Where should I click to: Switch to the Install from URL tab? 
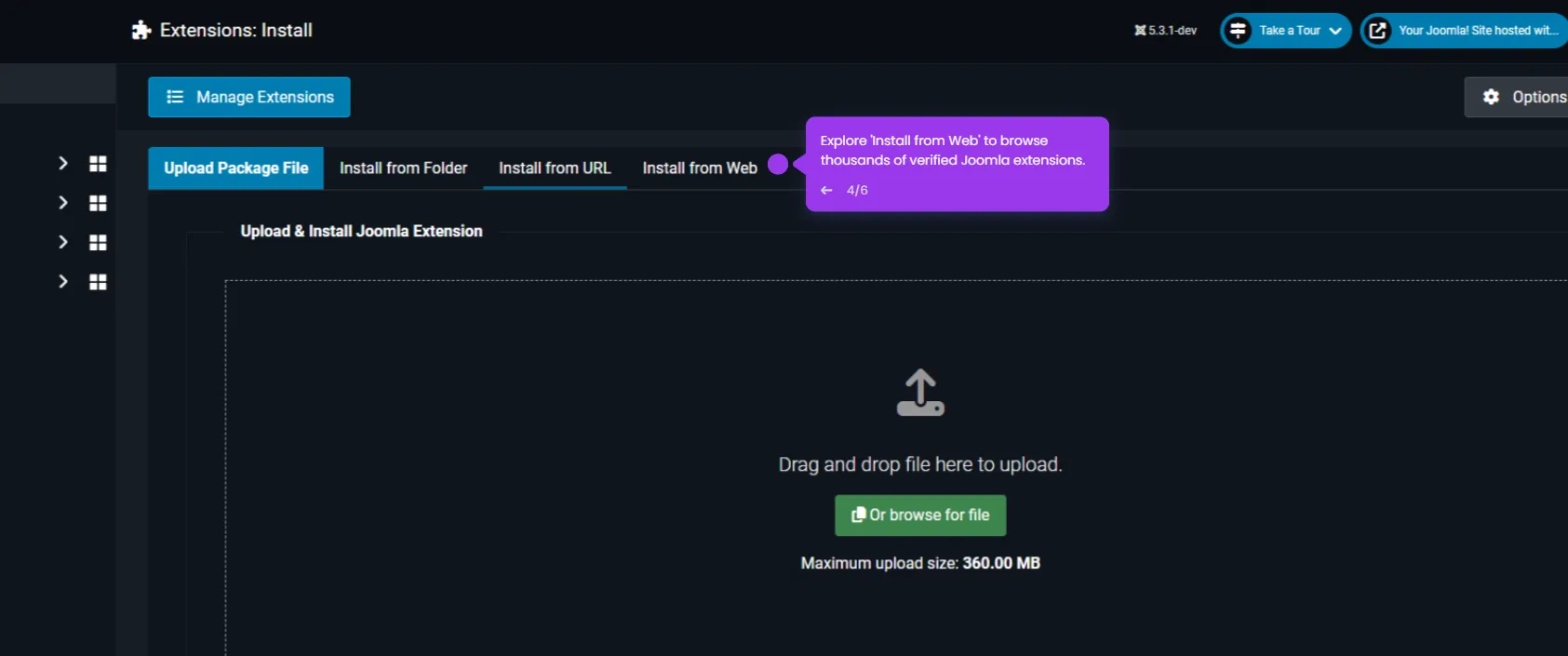click(555, 168)
